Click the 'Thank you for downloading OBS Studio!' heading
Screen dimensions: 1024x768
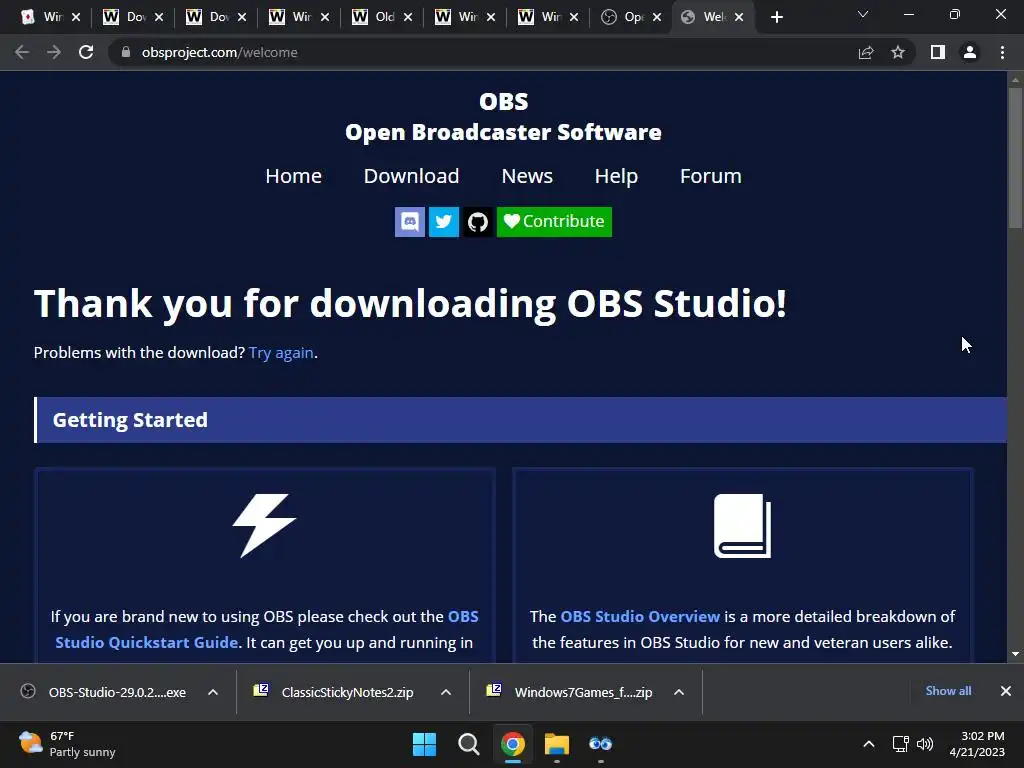[x=410, y=303]
